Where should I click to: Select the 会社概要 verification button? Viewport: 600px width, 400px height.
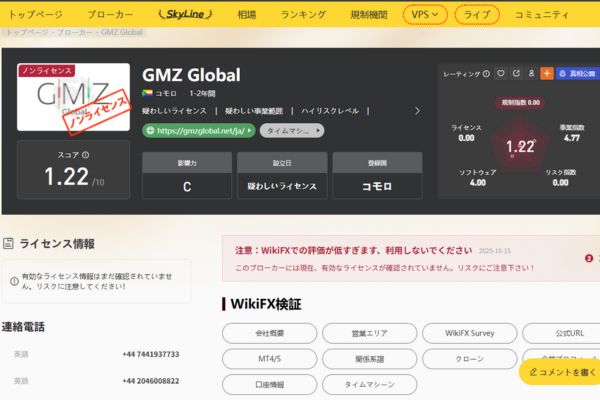(269, 333)
